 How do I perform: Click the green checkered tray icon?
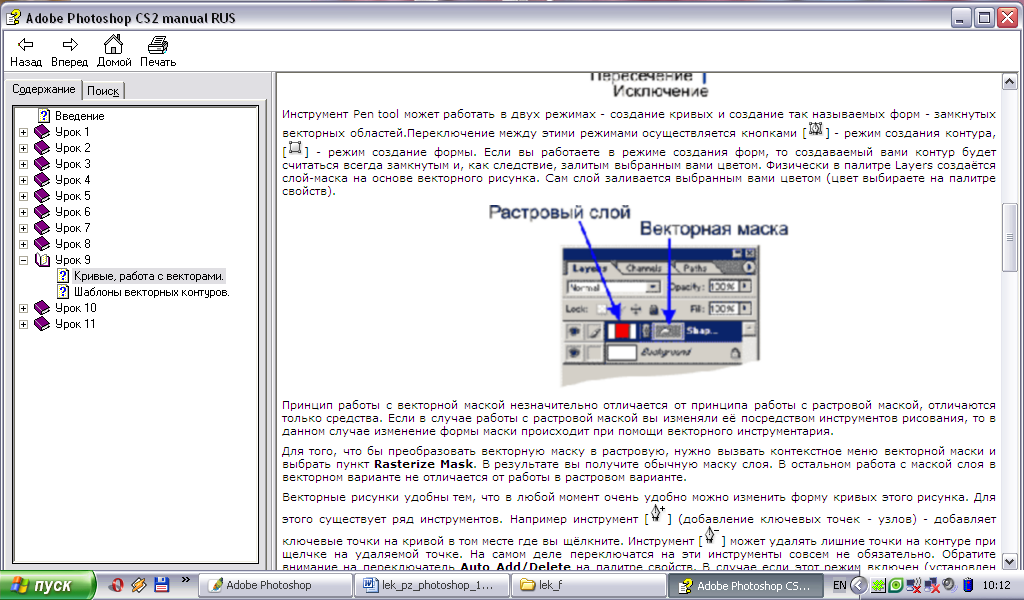point(878,585)
